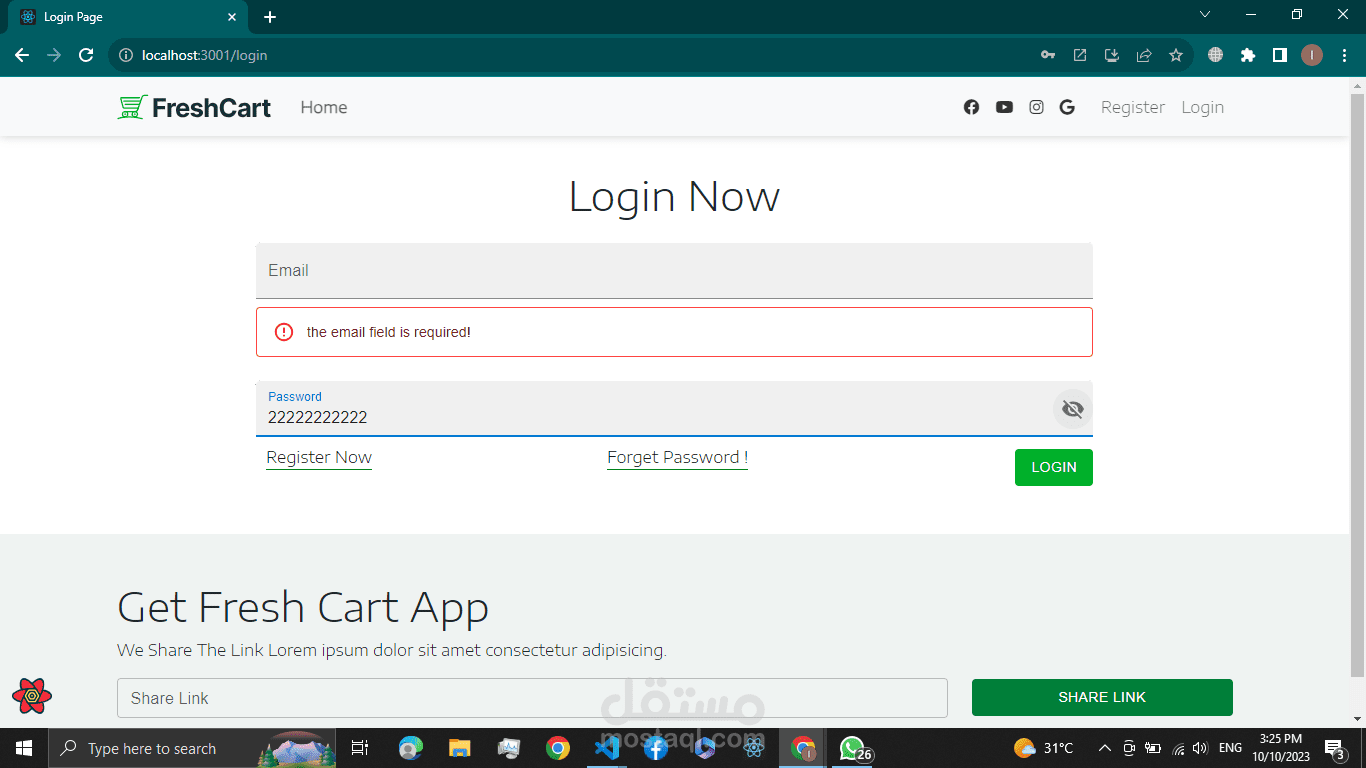Image resolution: width=1366 pixels, height=768 pixels.
Task: Open the YouTube icon in navbar
Action: tap(1004, 107)
